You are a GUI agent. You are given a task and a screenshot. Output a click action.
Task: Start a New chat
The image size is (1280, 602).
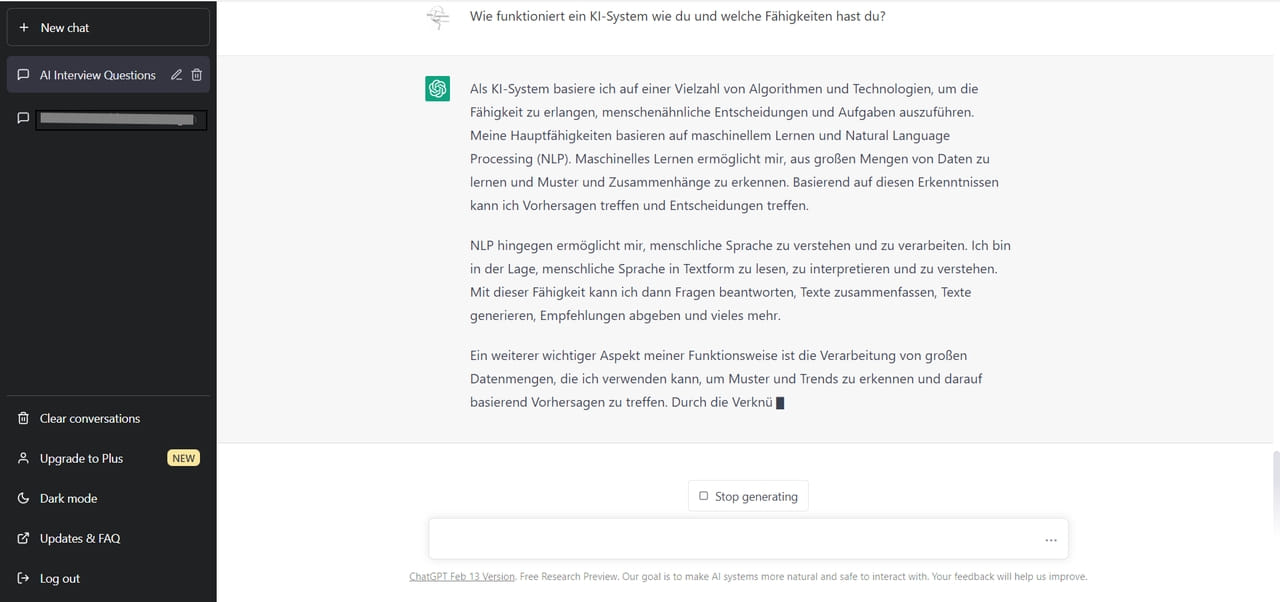tap(108, 28)
